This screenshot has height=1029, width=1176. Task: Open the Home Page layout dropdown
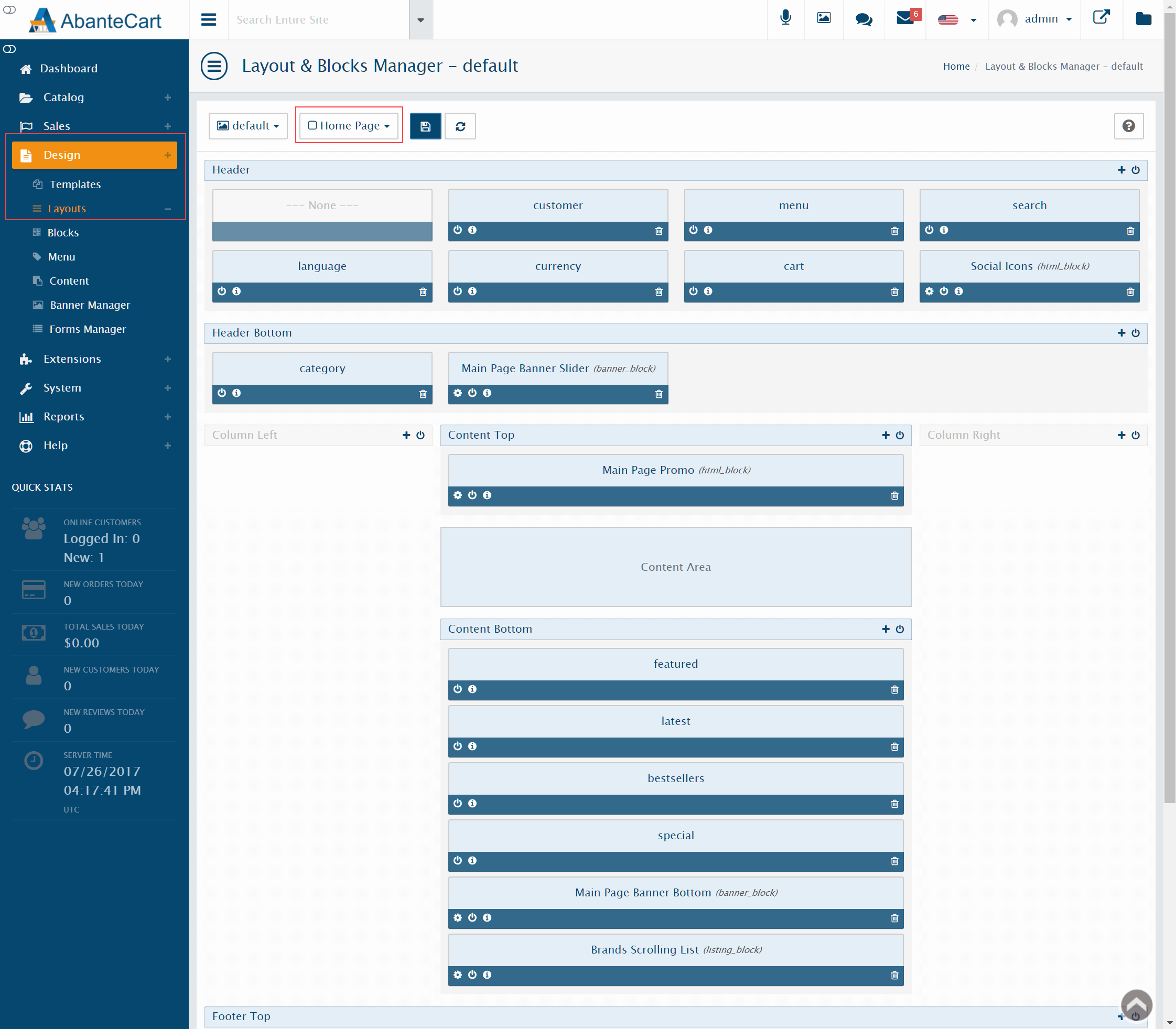coord(349,126)
